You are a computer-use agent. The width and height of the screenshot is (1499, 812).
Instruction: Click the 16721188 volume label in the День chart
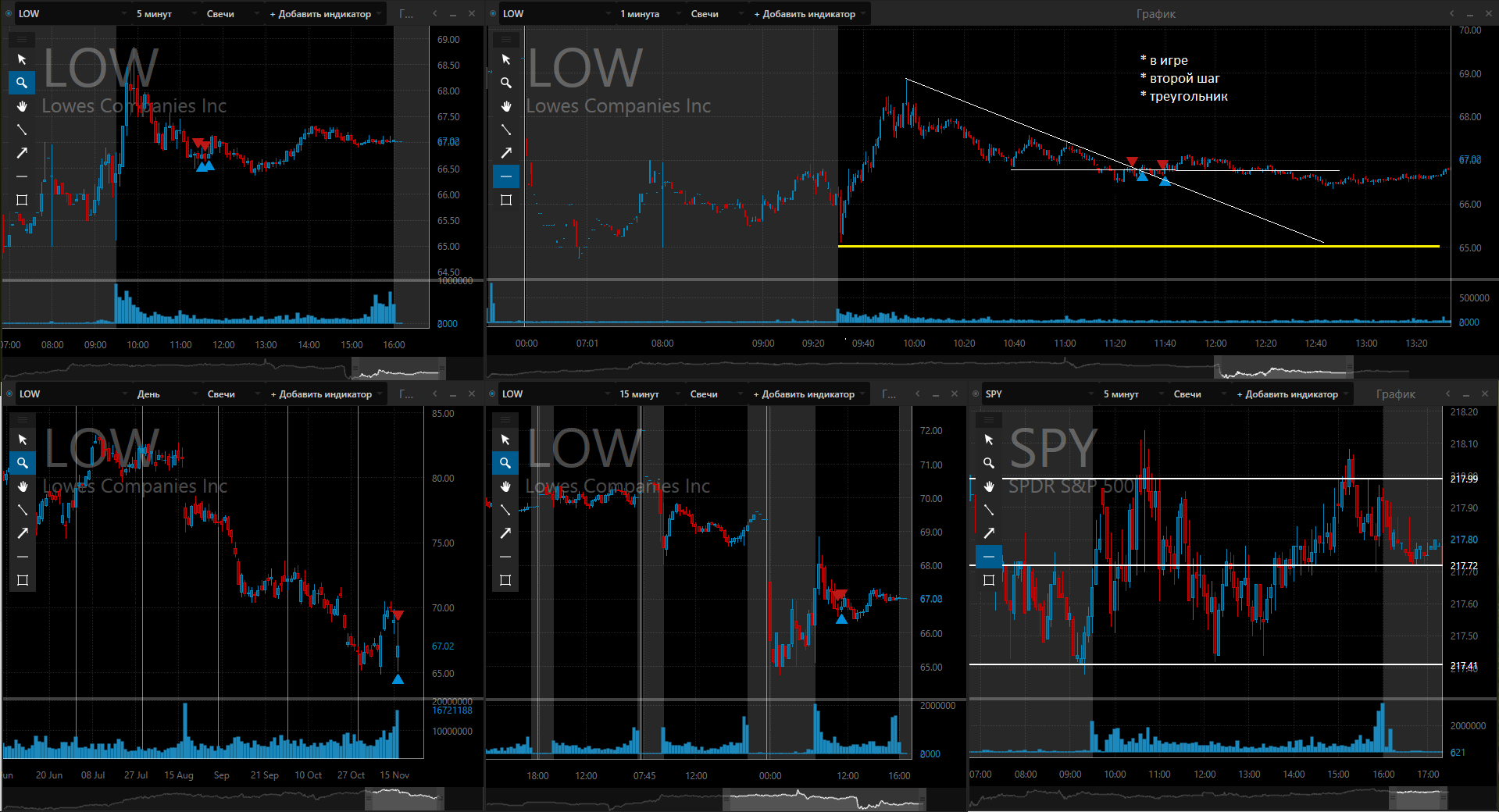coord(452,710)
